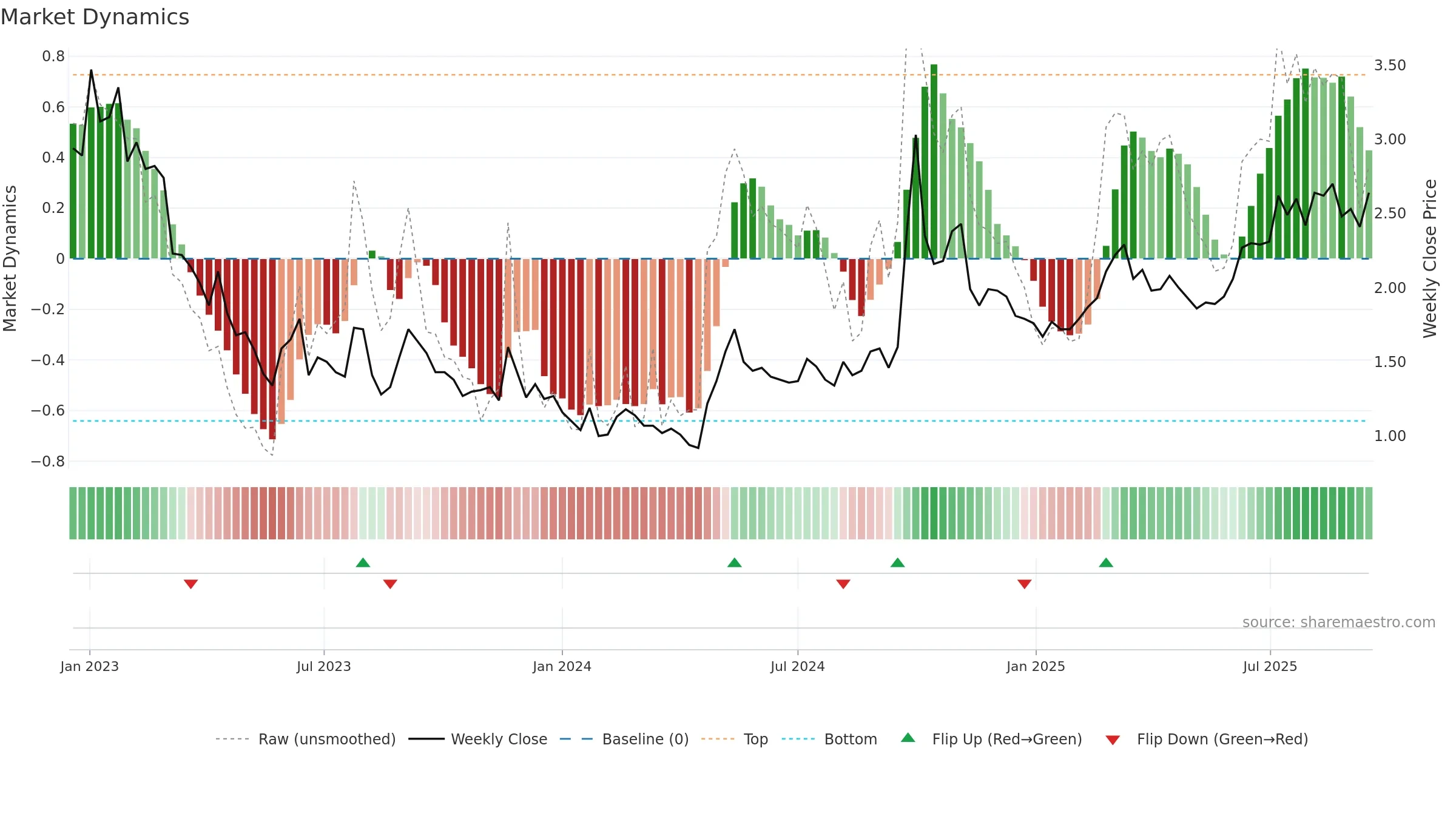Click the −0.8 left axis tick label
Screen dimensions: 1456x819
(x=48, y=462)
